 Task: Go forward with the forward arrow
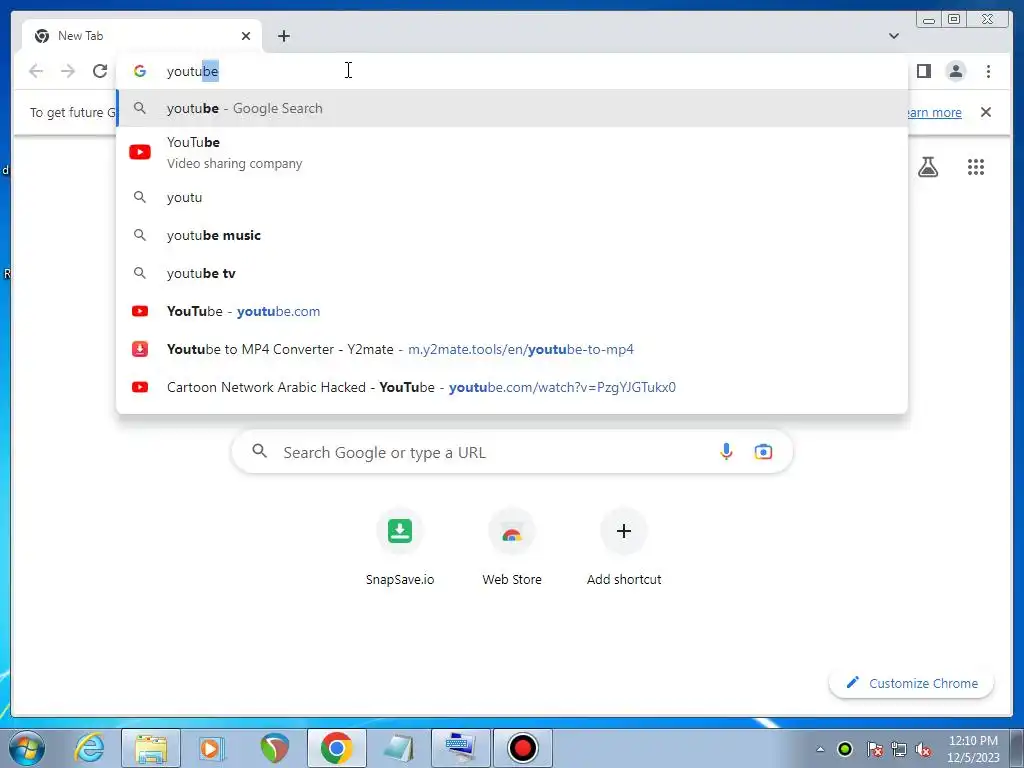point(68,71)
